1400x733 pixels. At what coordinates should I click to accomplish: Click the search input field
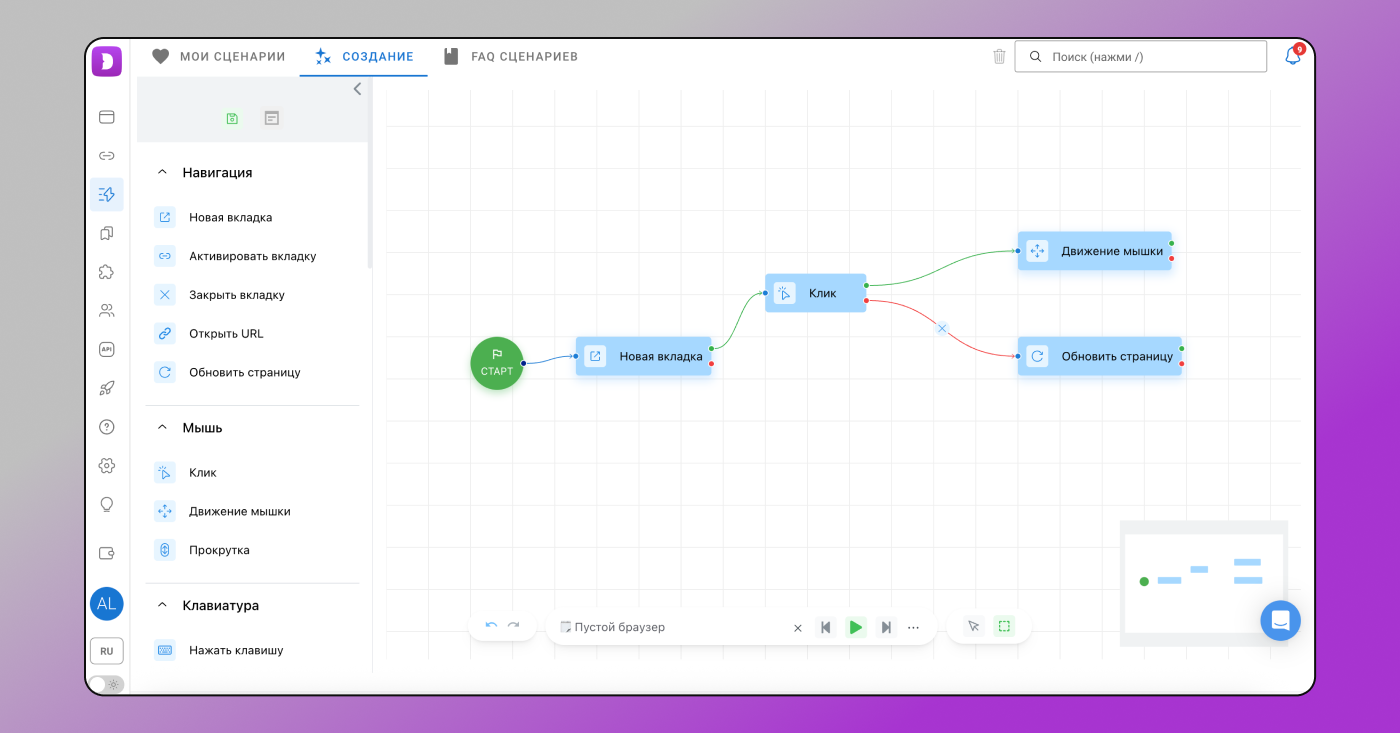tap(1150, 57)
